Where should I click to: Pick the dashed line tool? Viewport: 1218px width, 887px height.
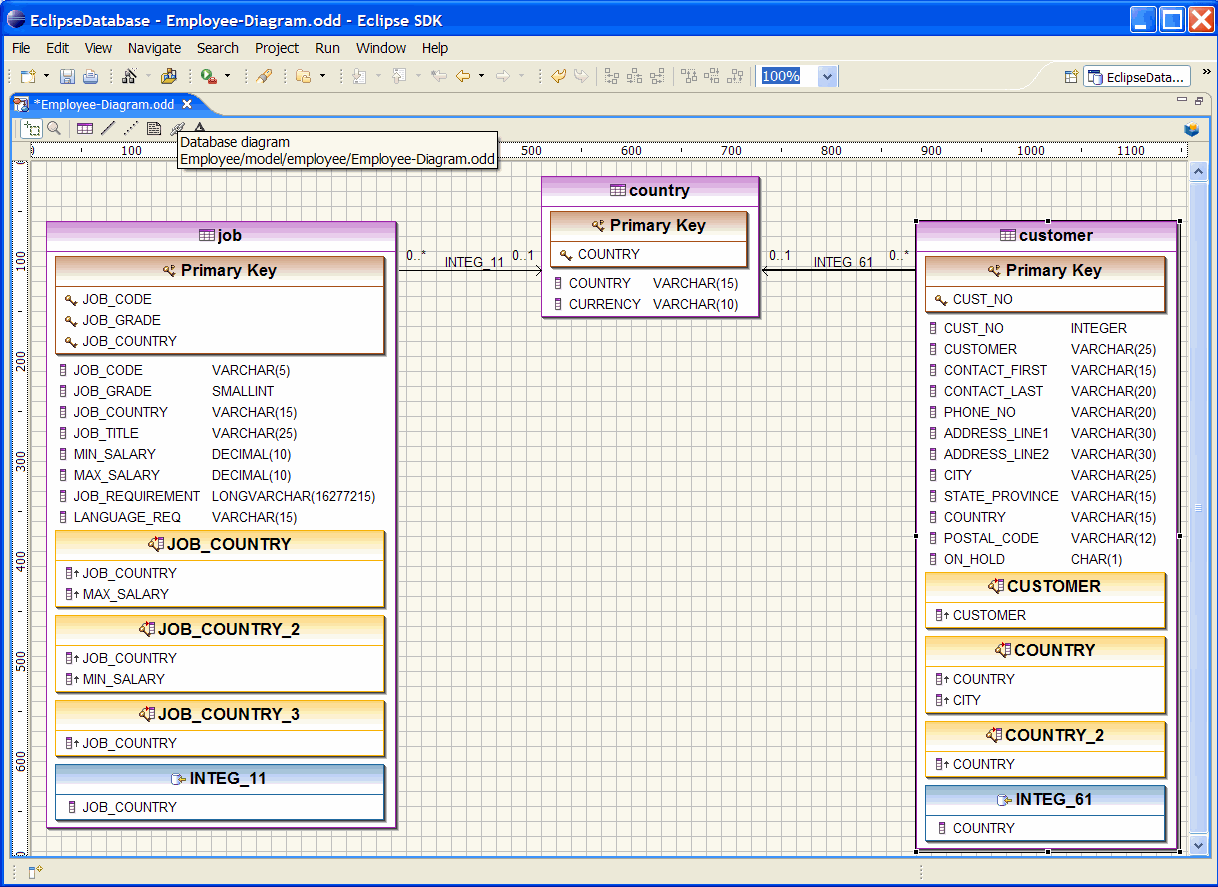(x=130, y=128)
